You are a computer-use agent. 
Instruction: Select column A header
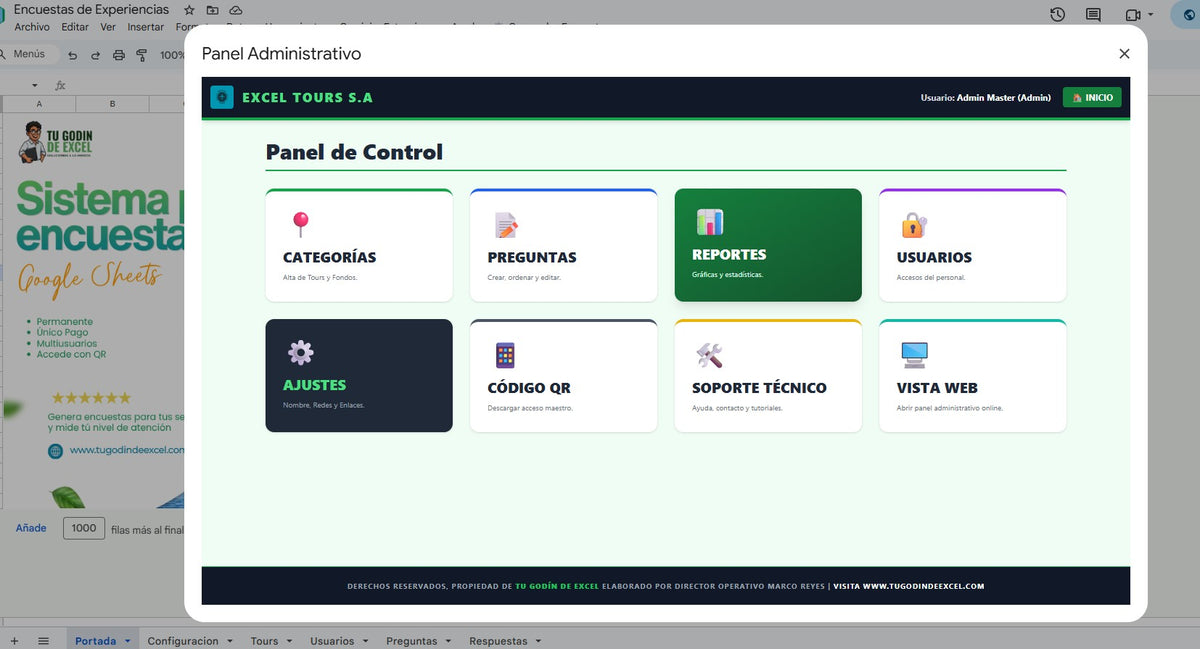tap(39, 104)
